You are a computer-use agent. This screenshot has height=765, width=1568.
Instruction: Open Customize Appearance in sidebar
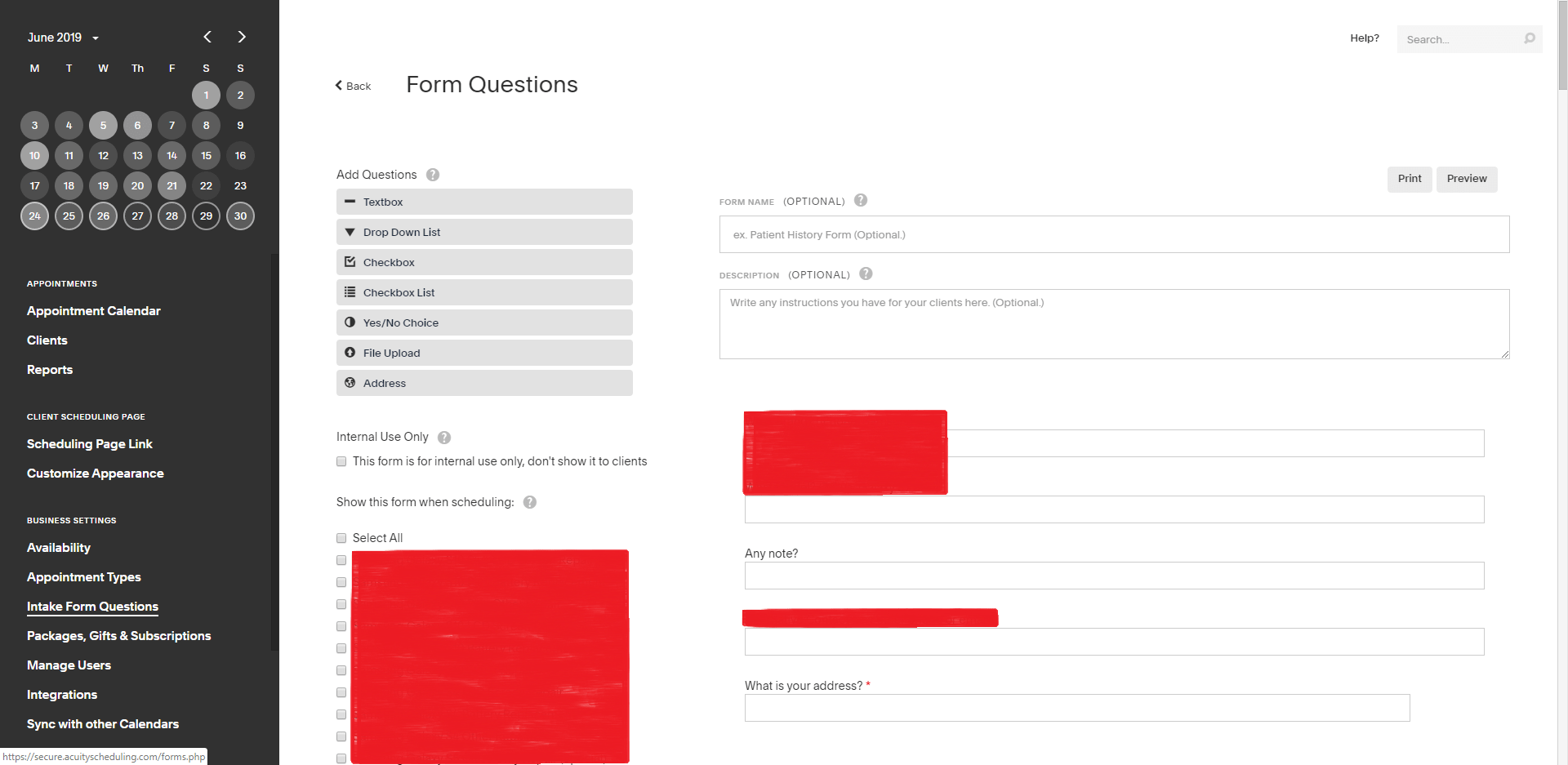tap(95, 474)
